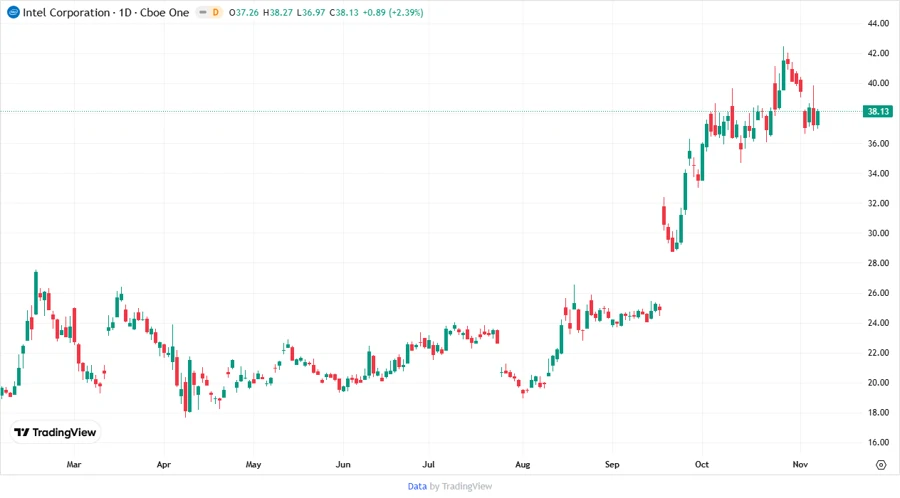Click the 20.00 price axis label
Image resolution: width=900 pixels, height=498 pixels.
point(878,383)
